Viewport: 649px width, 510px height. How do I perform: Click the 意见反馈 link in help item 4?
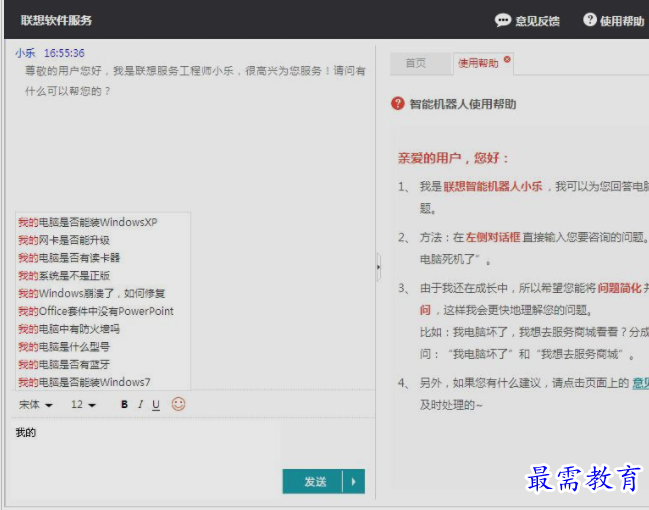(640, 383)
